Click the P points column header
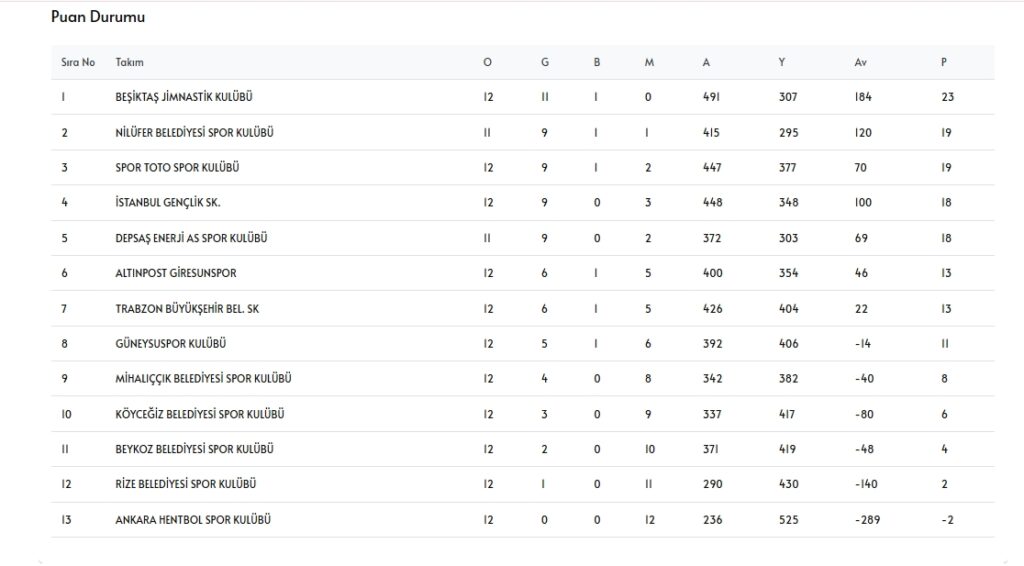Image resolution: width=1024 pixels, height=566 pixels. [944, 62]
